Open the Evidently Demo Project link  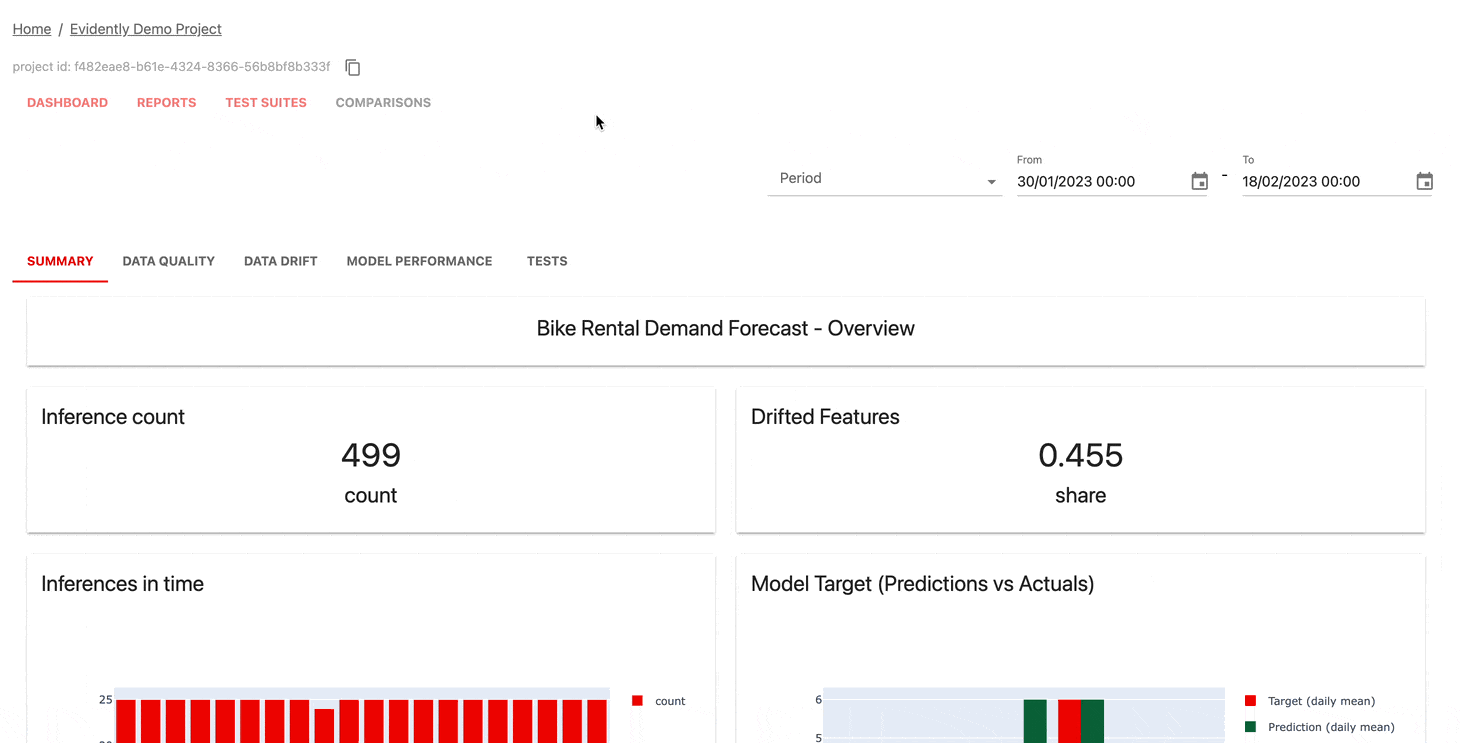point(145,29)
